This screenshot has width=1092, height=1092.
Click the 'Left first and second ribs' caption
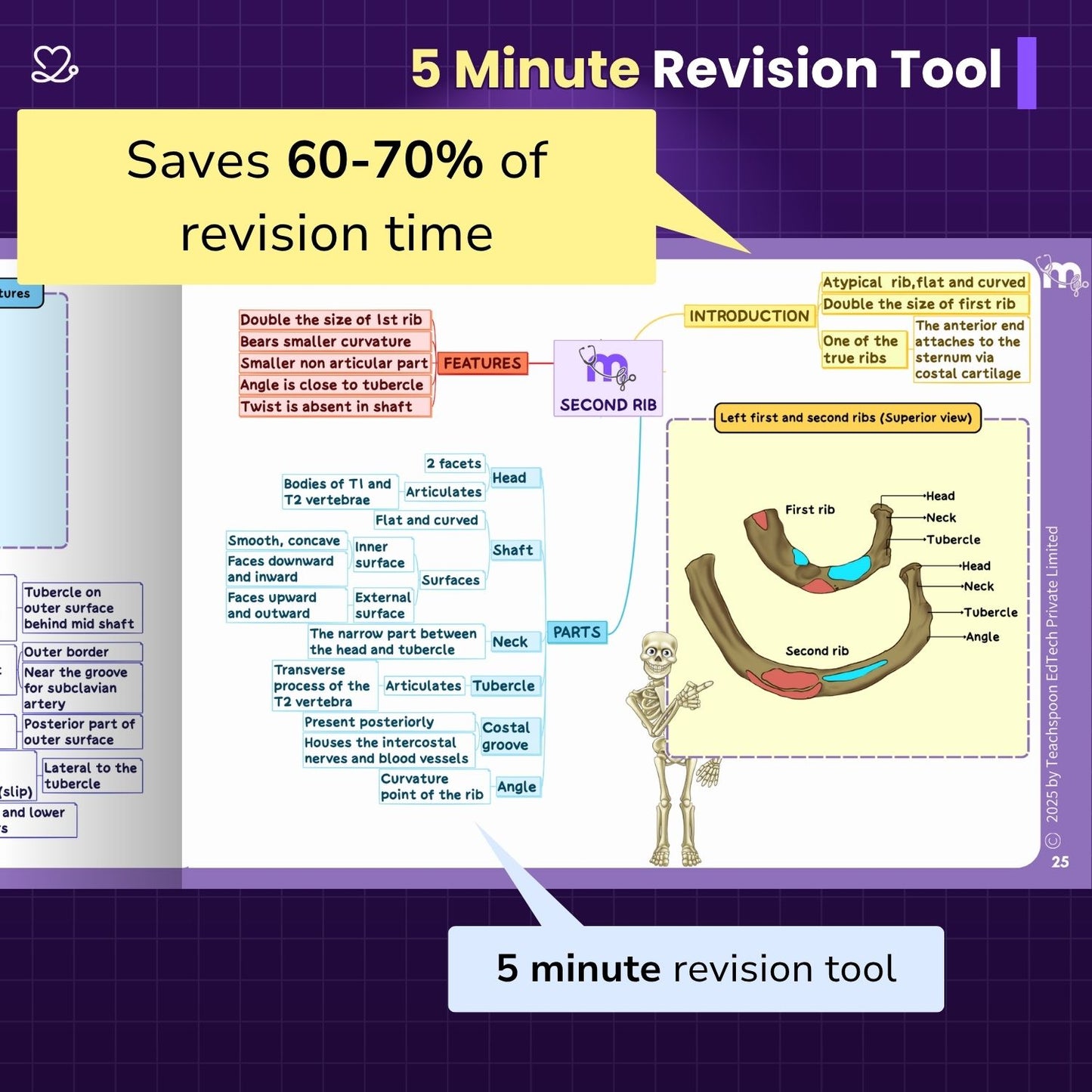click(x=846, y=418)
